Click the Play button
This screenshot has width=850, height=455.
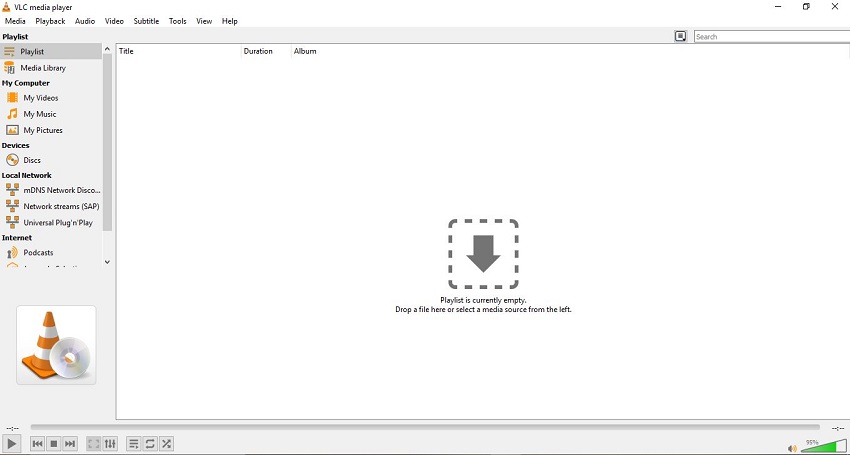[11, 444]
